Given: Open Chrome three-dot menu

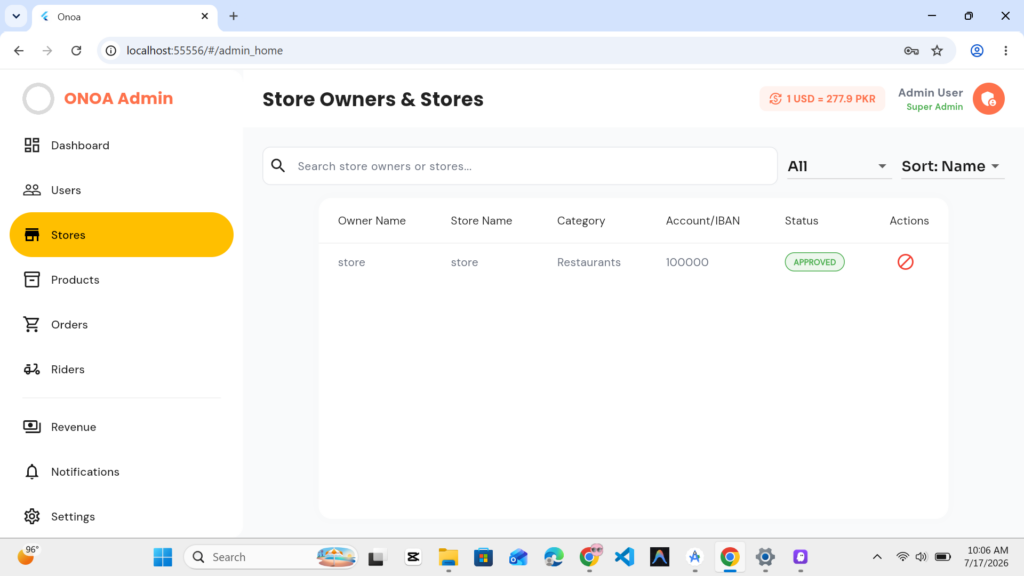Looking at the screenshot, I should pyautogui.click(x=1006, y=50).
